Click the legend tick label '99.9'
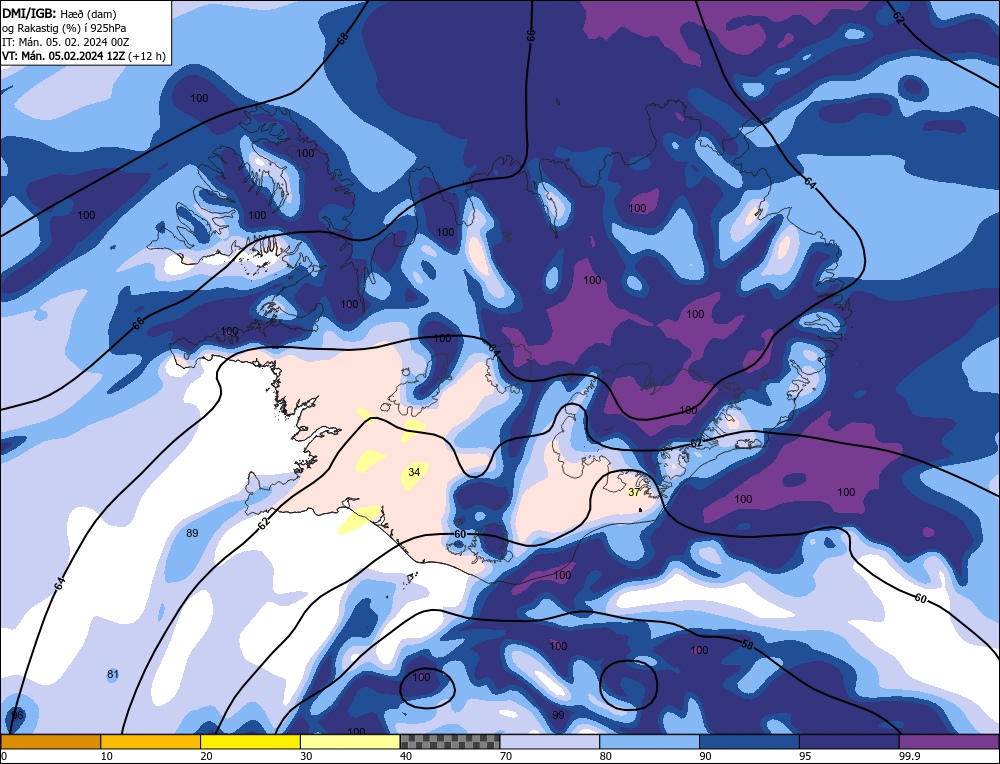The image size is (1000, 764). [908, 756]
